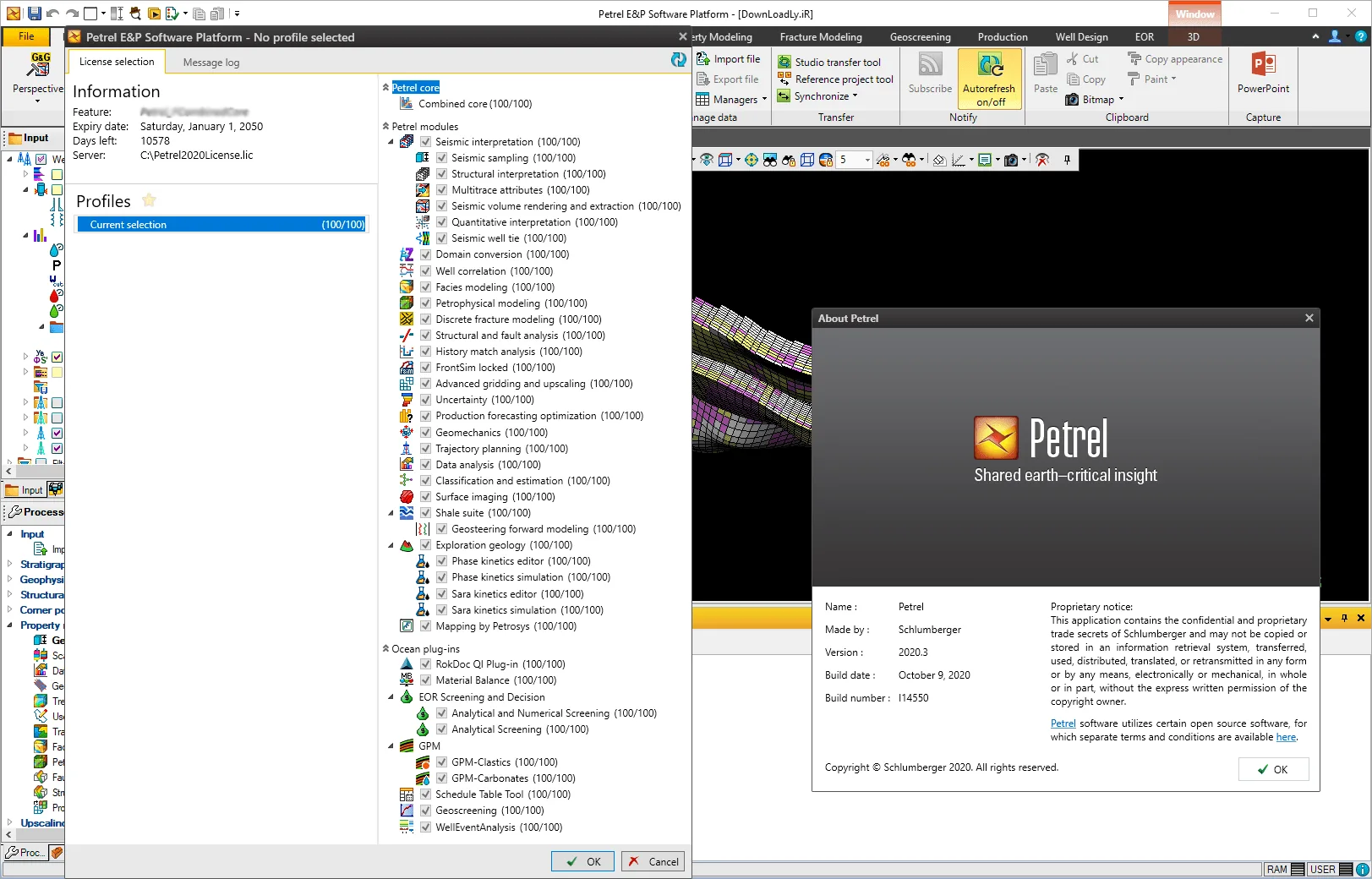Click the Subscribe notify icon
The width and height of the screenshot is (1372, 879).
tap(930, 66)
